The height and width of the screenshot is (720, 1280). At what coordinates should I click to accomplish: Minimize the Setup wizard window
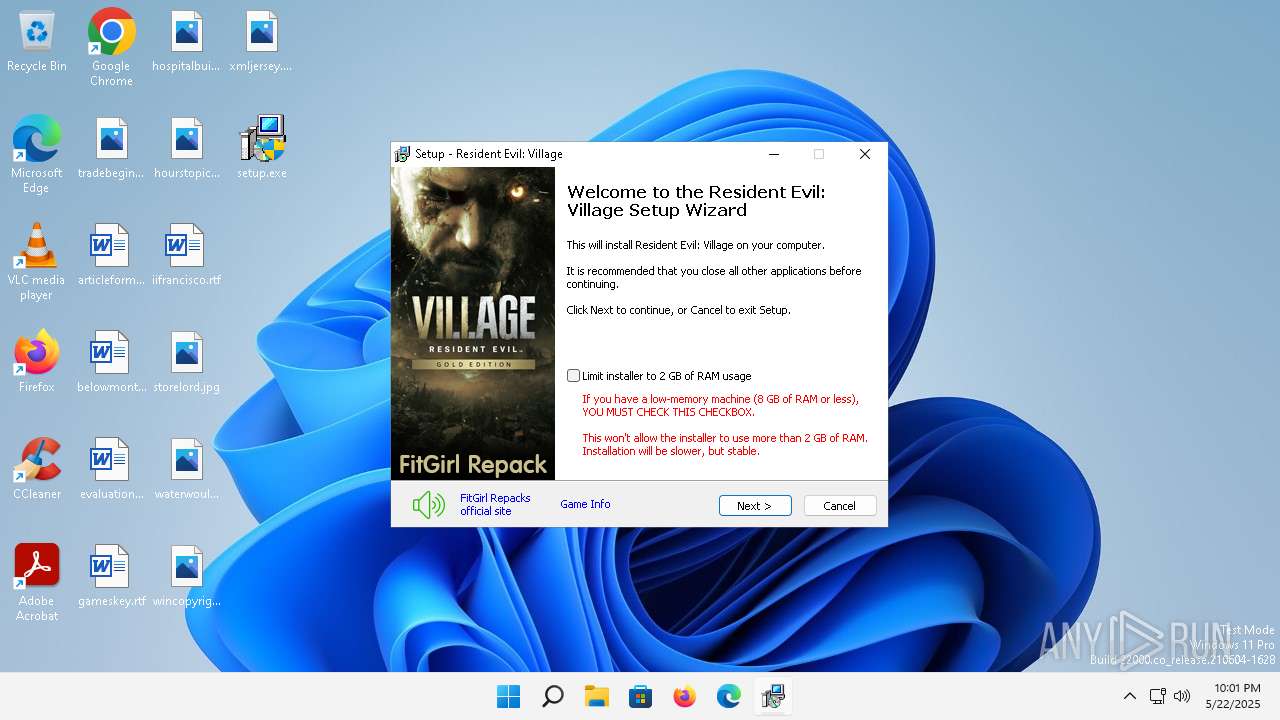pos(774,154)
